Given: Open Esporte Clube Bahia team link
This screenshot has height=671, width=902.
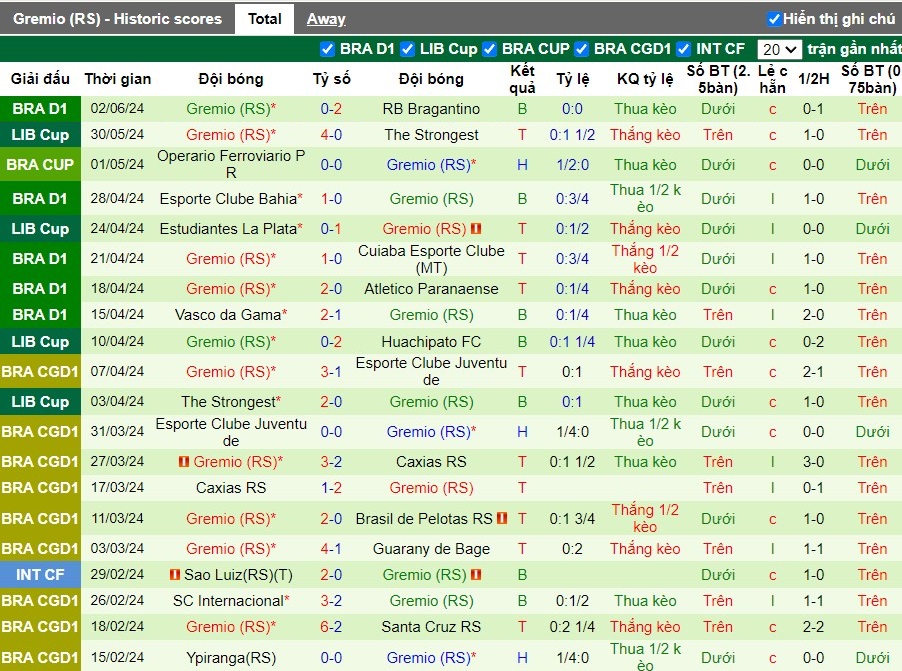Looking at the screenshot, I should coord(228,199).
